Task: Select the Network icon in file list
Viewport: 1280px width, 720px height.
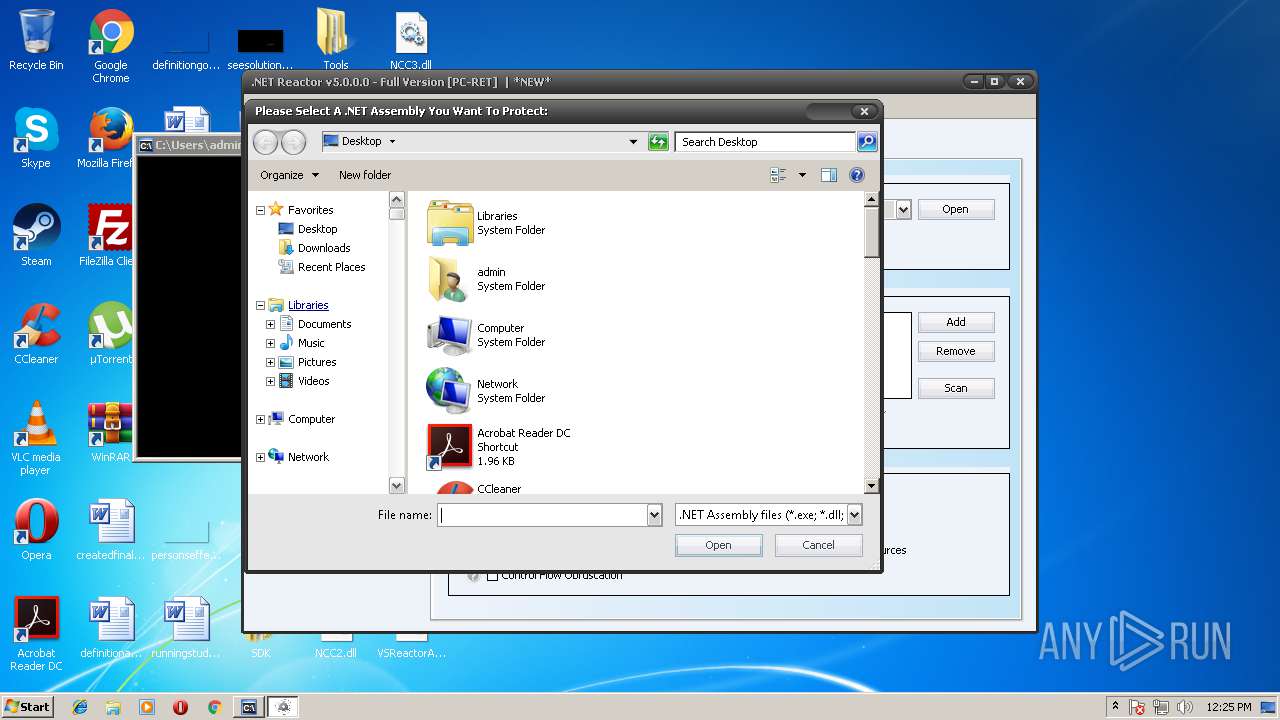Action: tap(449, 391)
